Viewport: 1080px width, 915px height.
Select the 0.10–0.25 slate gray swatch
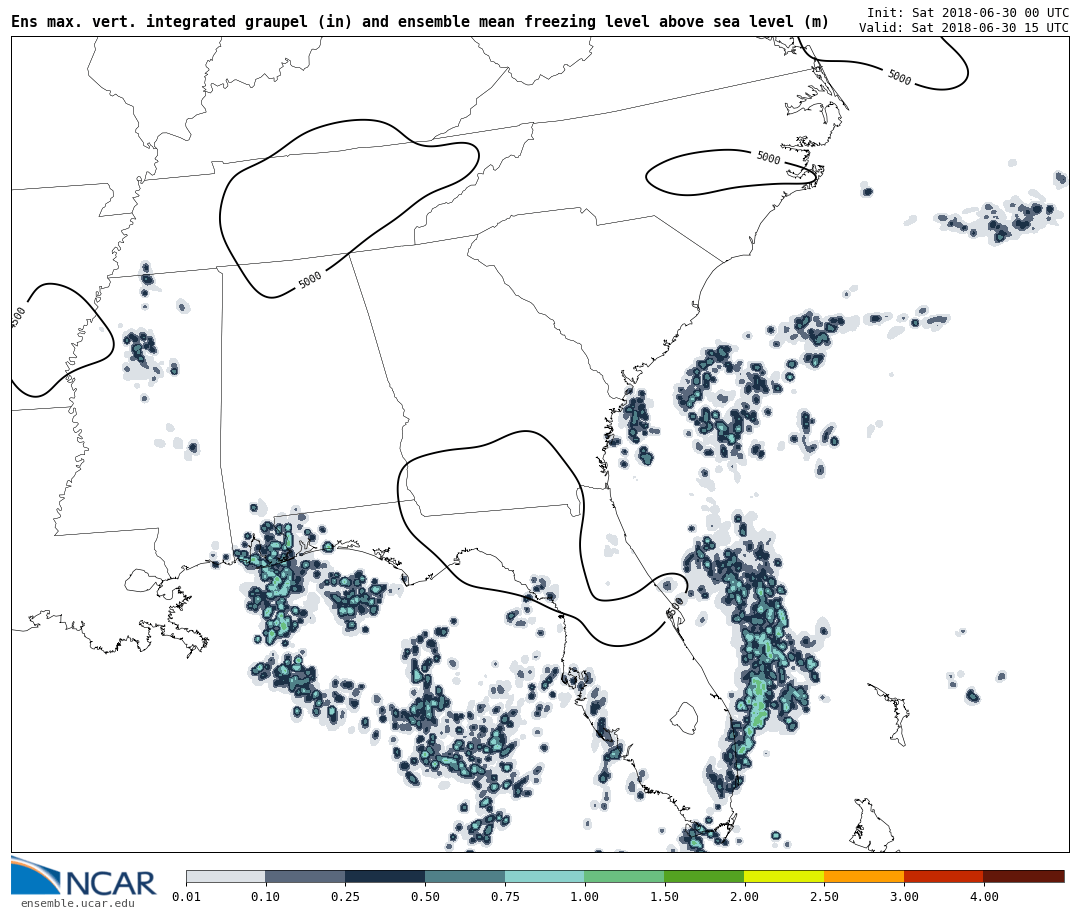305,877
